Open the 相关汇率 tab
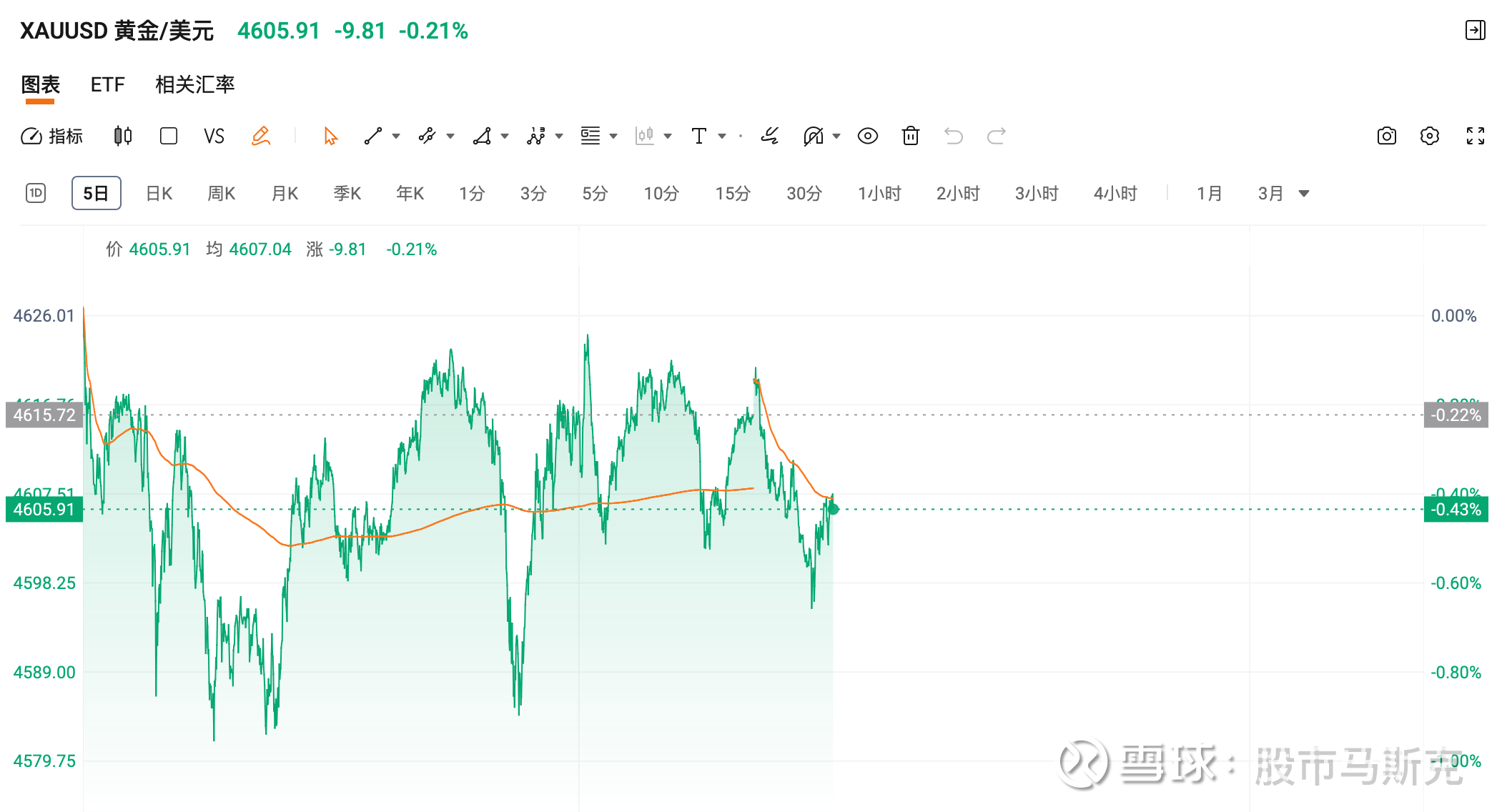Image resolution: width=1507 pixels, height=812 pixels. coord(194,85)
